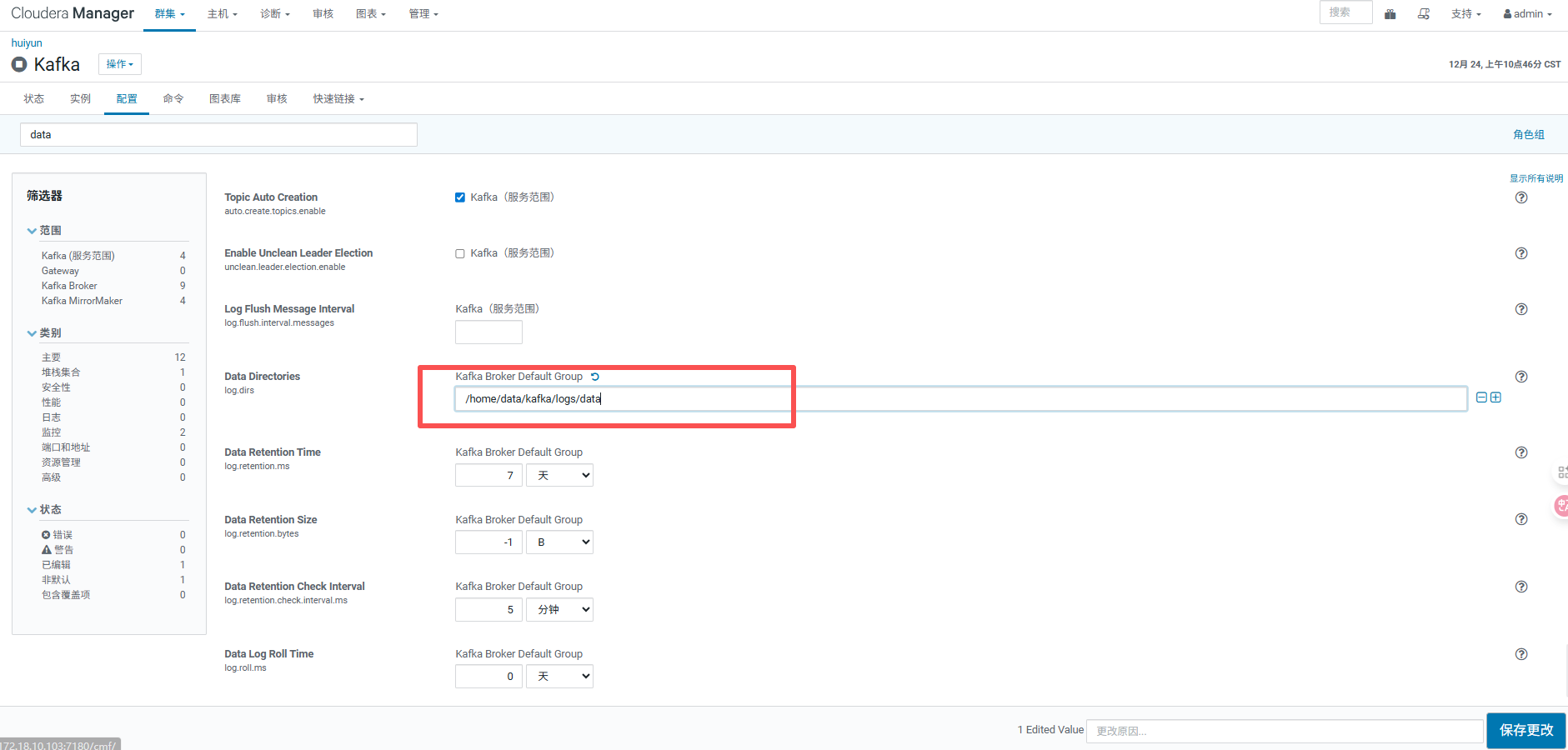
Task: Open the Data Retention Size unit dropdown
Action: click(559, 542)
